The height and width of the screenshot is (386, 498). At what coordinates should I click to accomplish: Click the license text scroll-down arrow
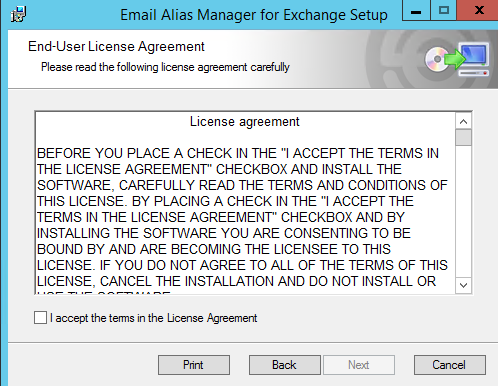(463, 285)
